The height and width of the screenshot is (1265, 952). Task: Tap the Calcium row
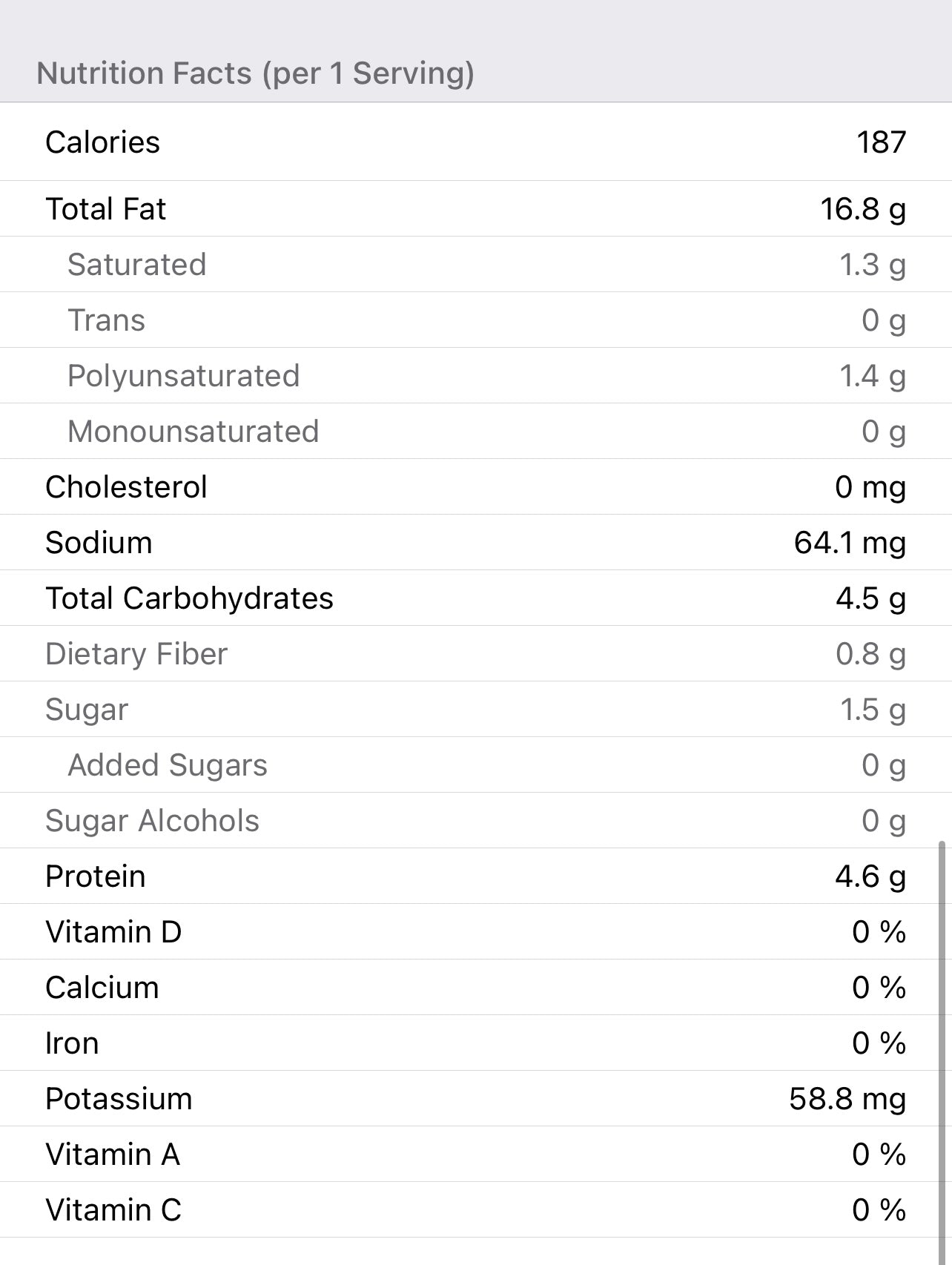(475, 987)
